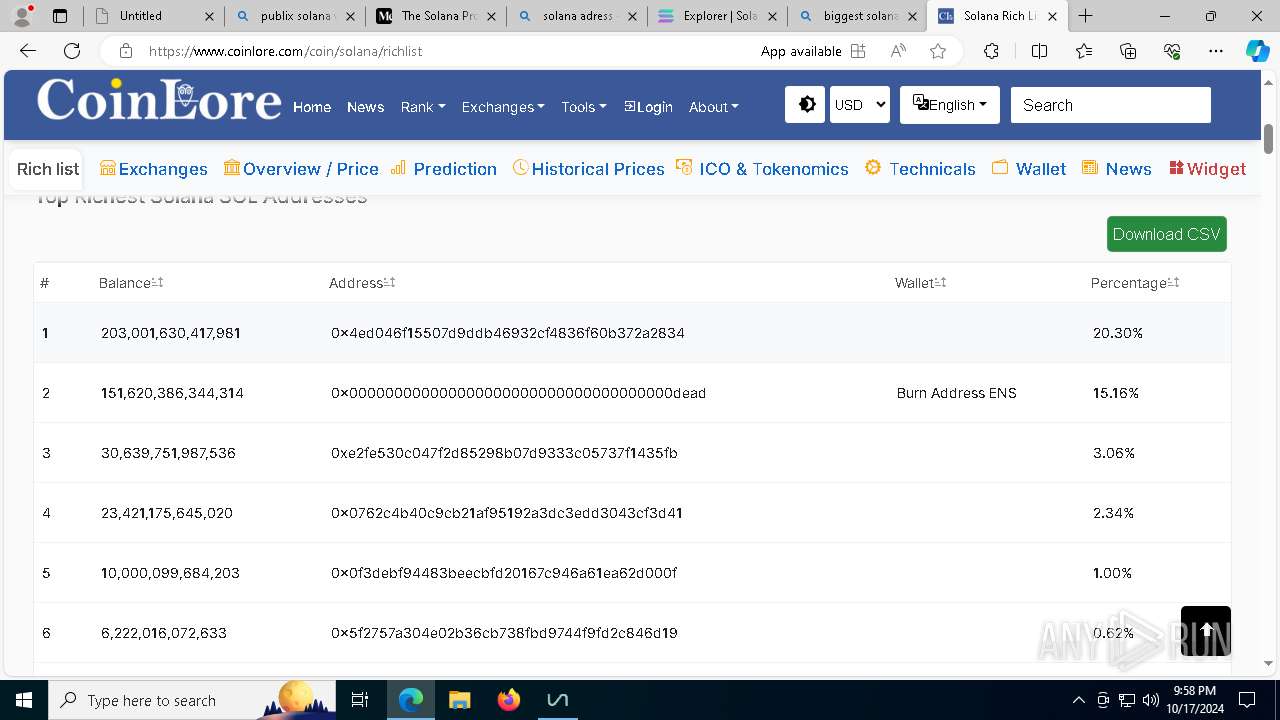The width and height of the screenshot is (1280, 720).
Task: Refresh the page
Action: [x=72, y=51]
